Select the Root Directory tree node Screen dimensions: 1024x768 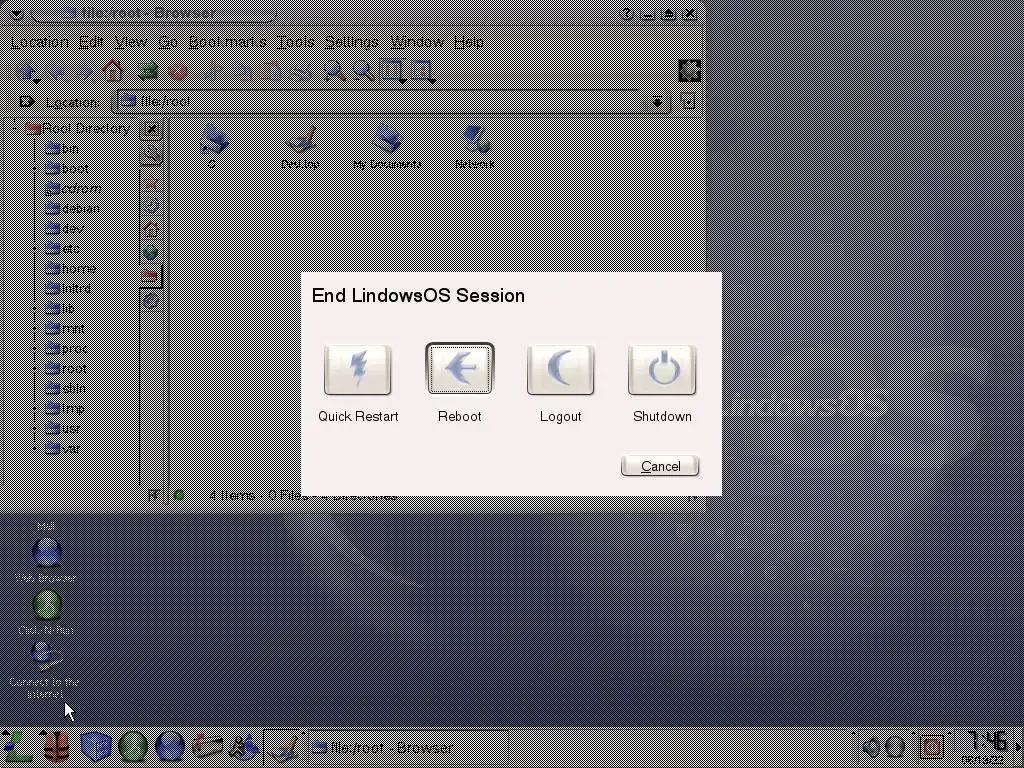click(78, 129)
